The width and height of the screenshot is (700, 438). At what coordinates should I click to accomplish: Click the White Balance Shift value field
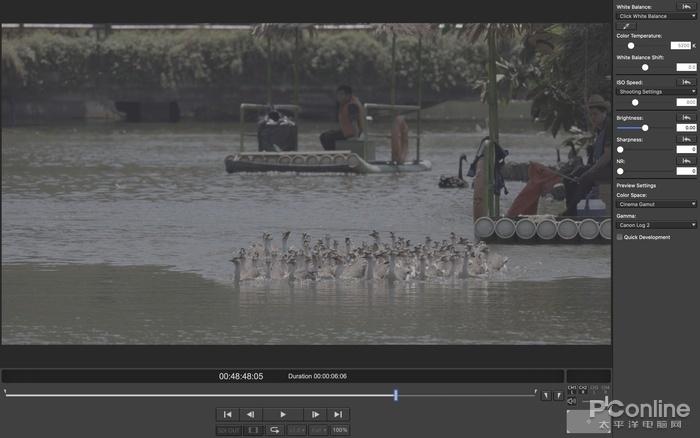[686, 67]
